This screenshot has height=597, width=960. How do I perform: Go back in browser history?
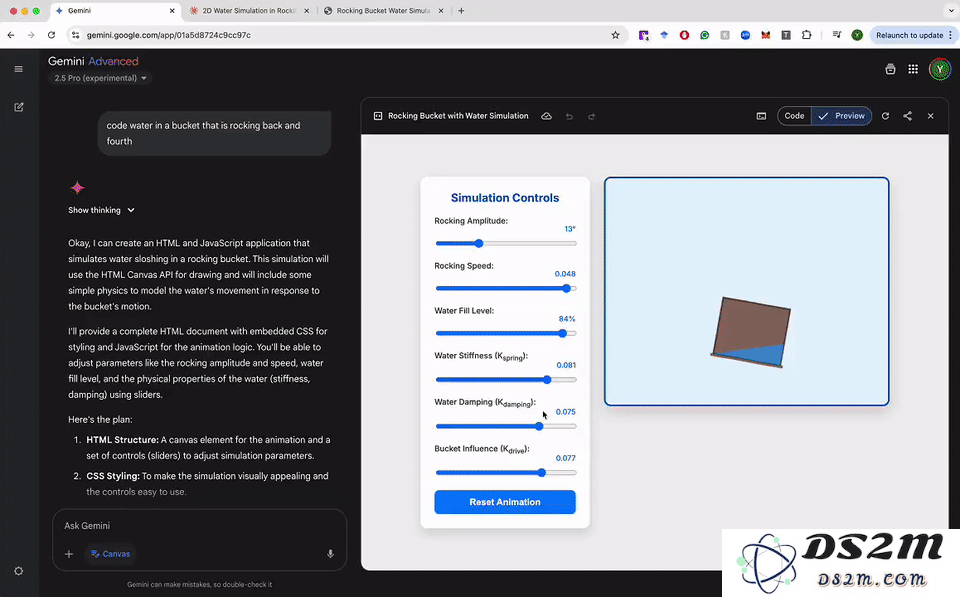11,35
